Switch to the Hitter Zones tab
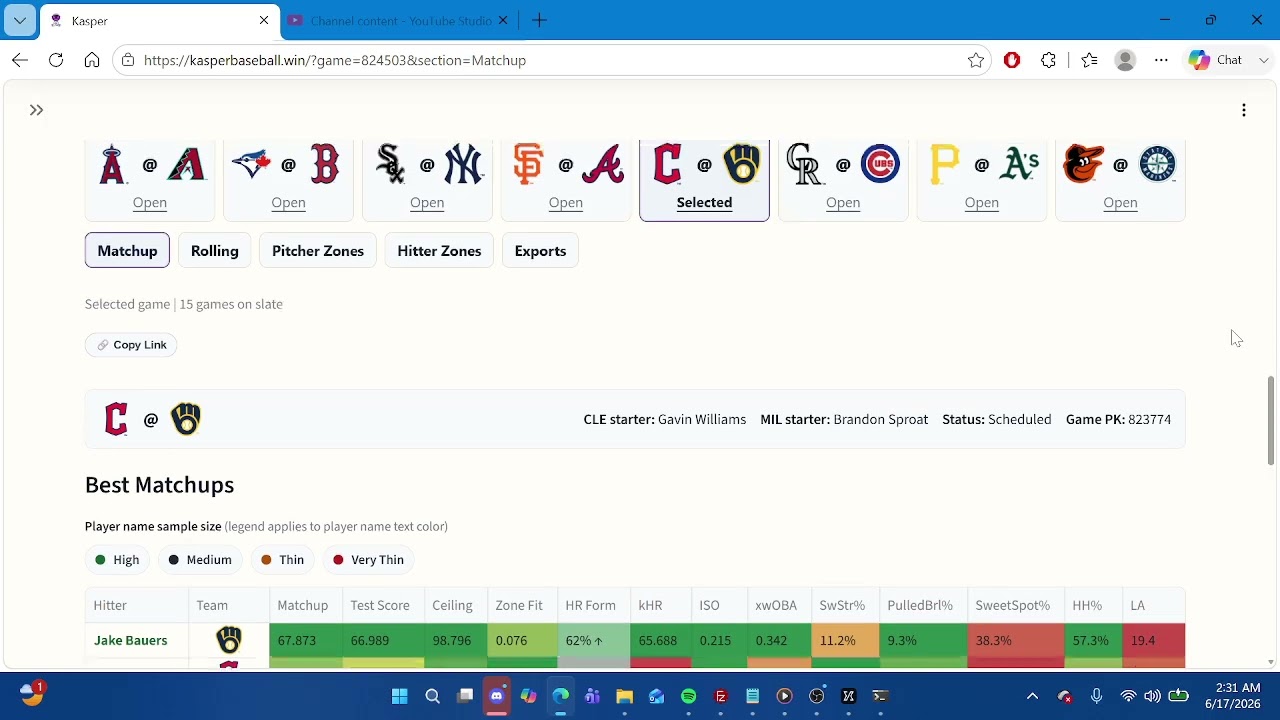The width and height of the screenshot is (1280, 720). [439, 251]
